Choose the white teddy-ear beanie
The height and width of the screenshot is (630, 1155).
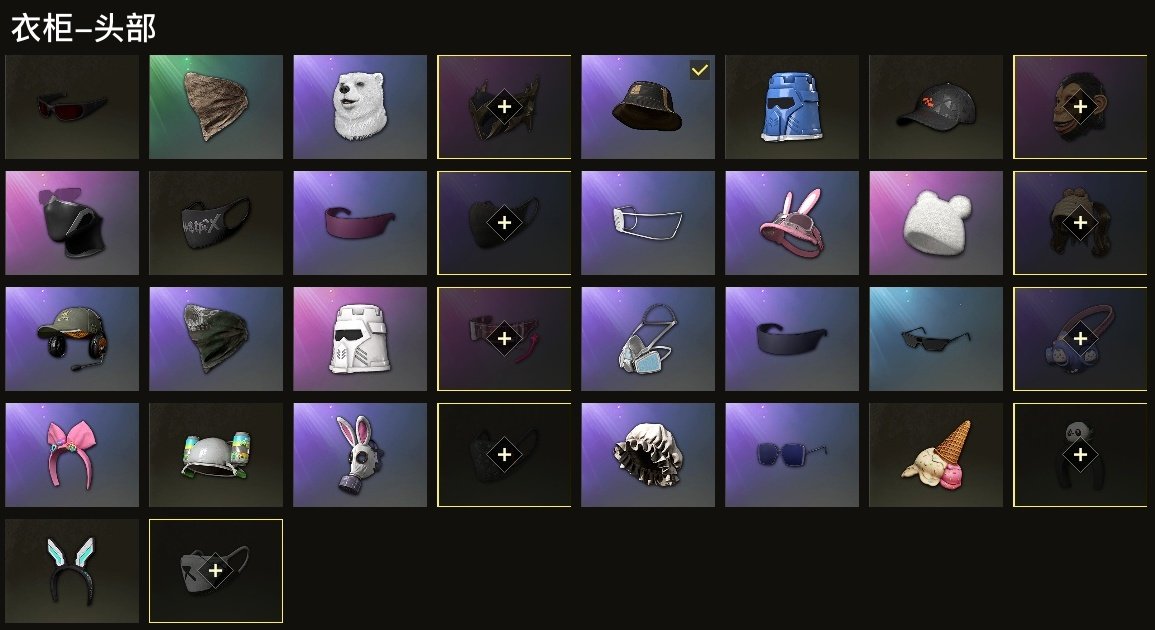[x=935, y=223]
